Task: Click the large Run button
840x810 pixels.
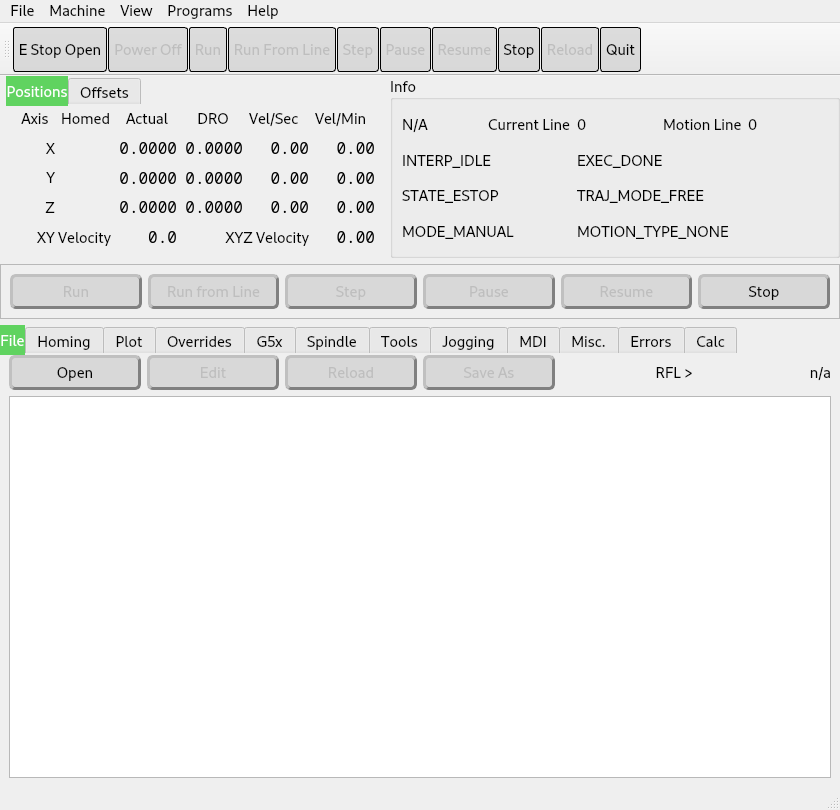Action: pos(76,292)
